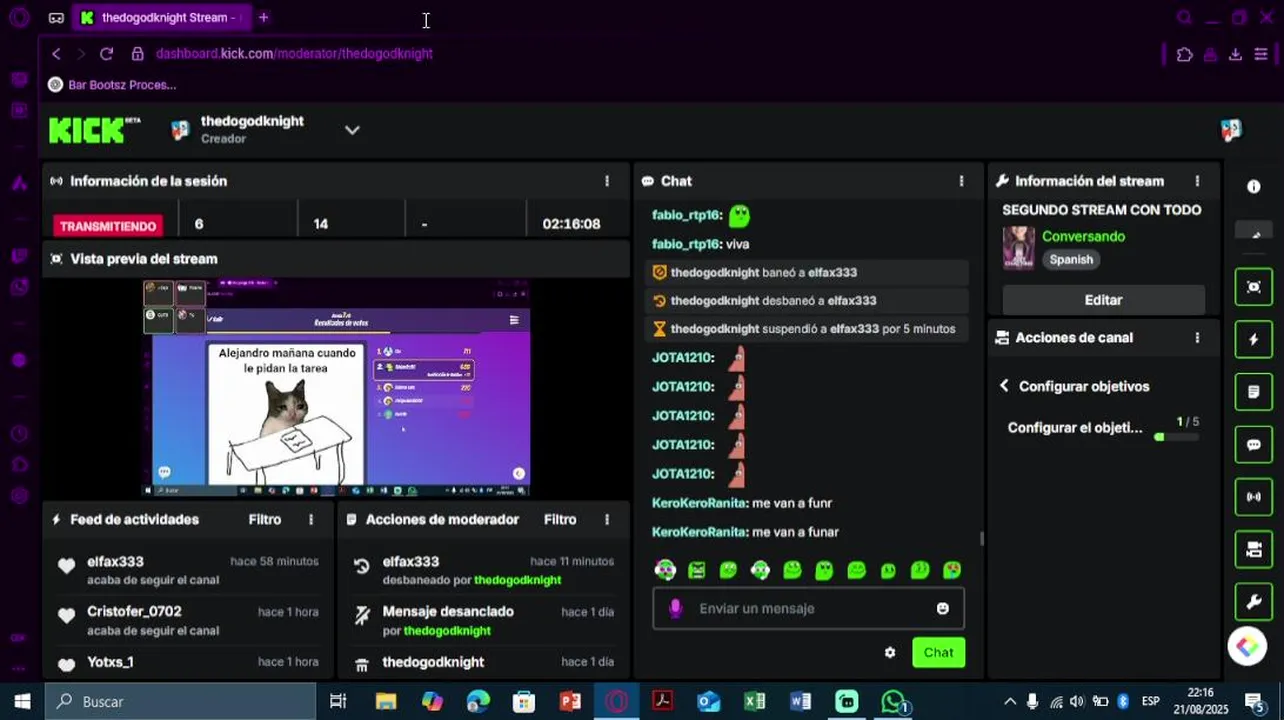Open the lightning bolt quick actions icon

coord(1253,339)
